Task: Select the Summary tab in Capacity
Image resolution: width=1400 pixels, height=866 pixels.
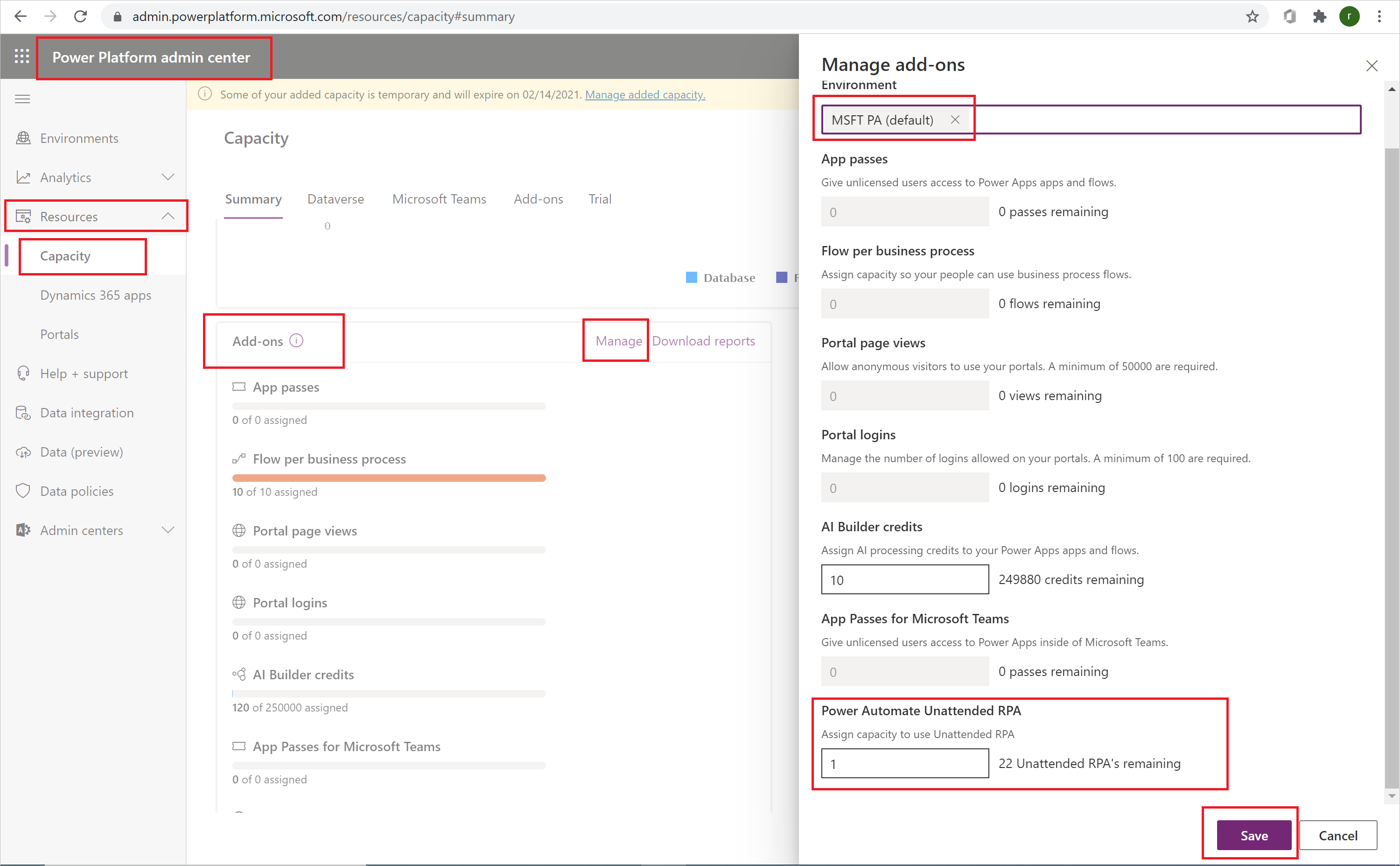Action: click(253, 198)
